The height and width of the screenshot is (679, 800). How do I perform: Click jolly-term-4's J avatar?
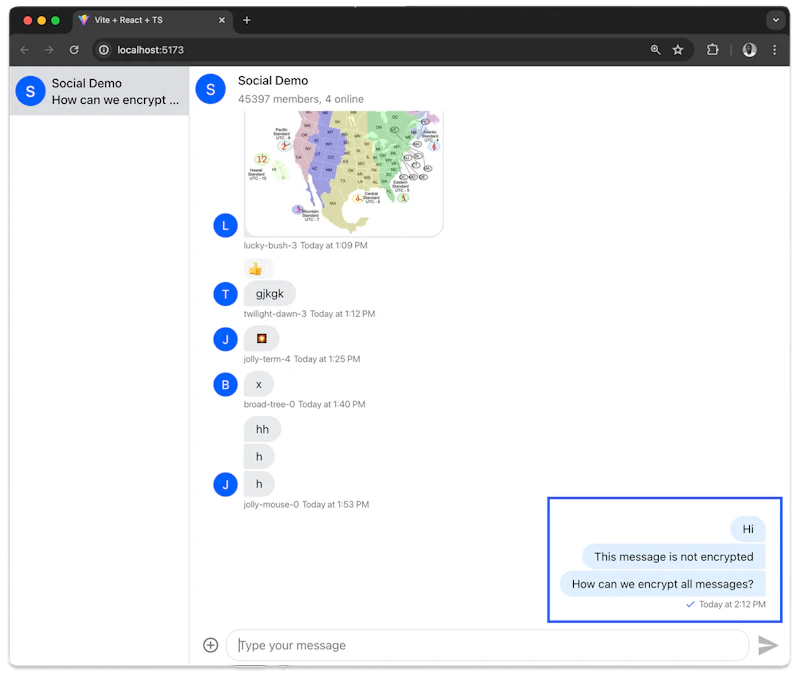coord(226,339)
